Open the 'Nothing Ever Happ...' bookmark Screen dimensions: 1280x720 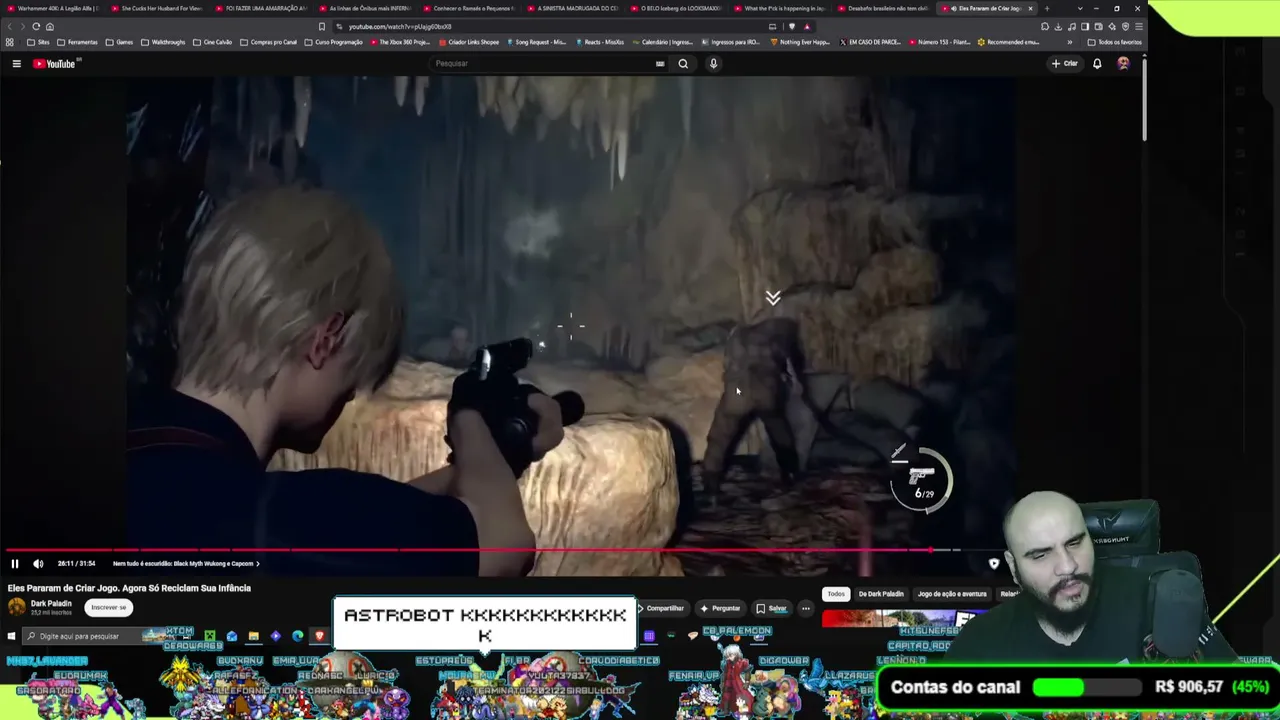tap(801, 42)
